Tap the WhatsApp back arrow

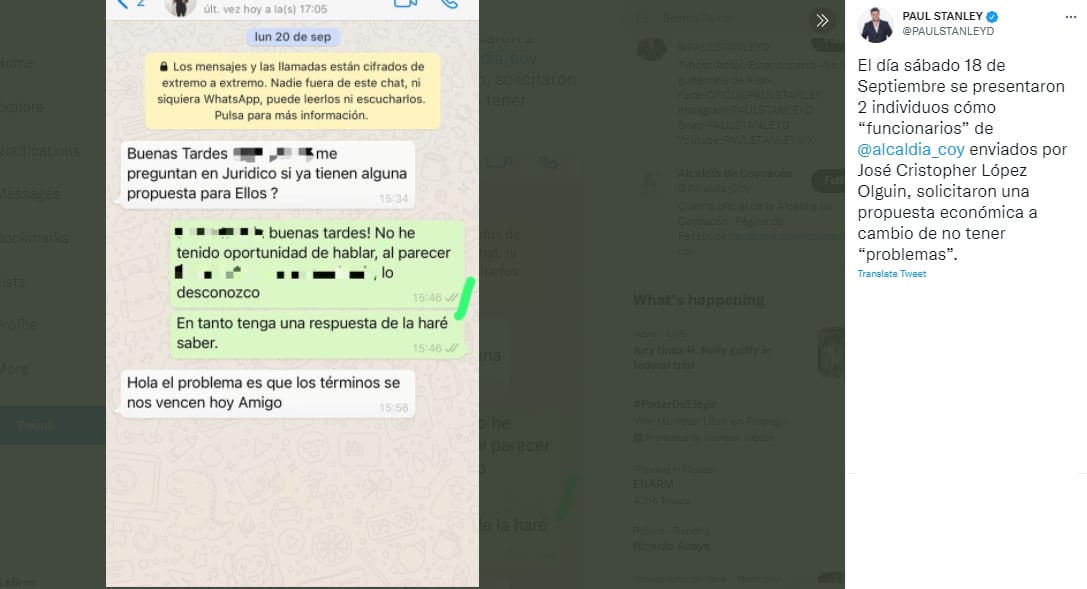pyautogui.click(x=123, y=4)
